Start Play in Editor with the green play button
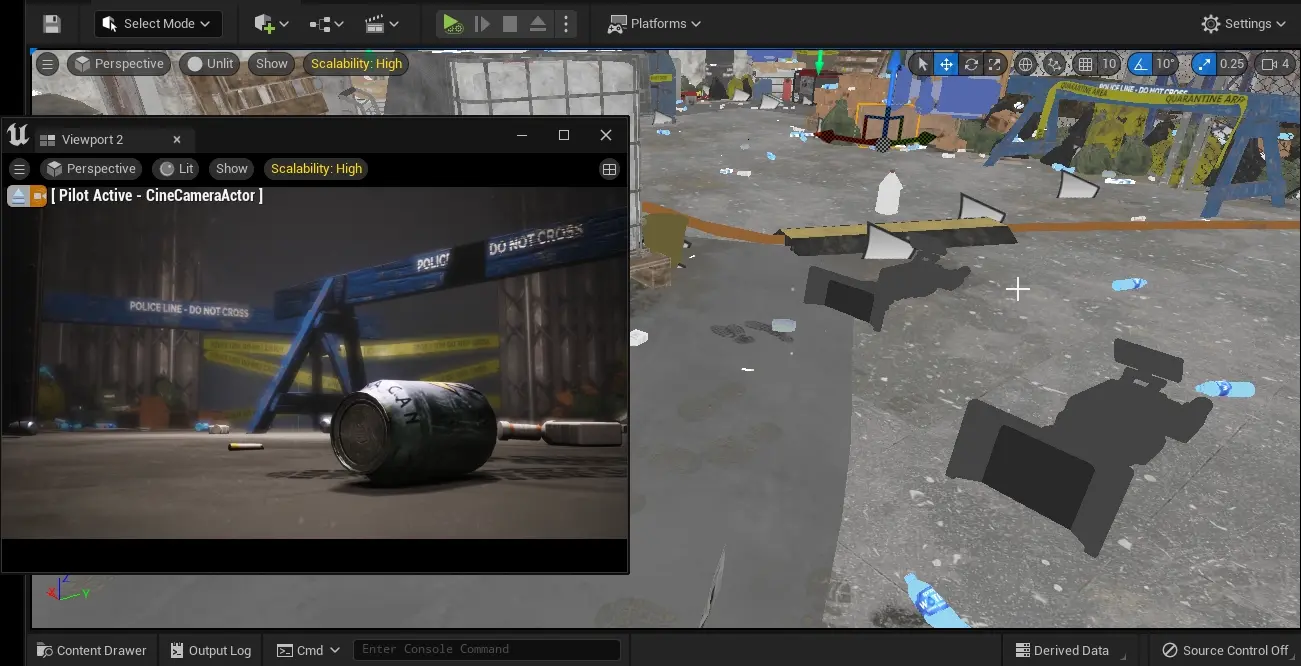Screen dimensions: 1301x666 coord(452,24)
